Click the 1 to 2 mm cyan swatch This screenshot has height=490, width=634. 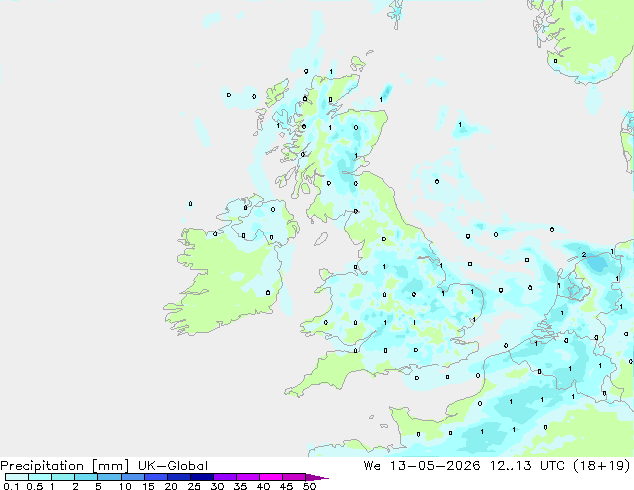tap(63, 477)
